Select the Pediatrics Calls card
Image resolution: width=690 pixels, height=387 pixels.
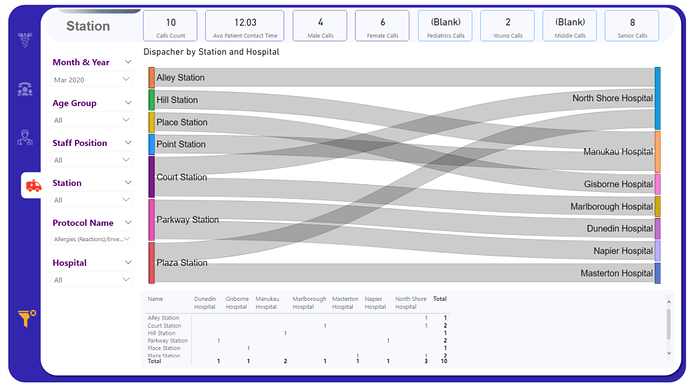point(445,26)
